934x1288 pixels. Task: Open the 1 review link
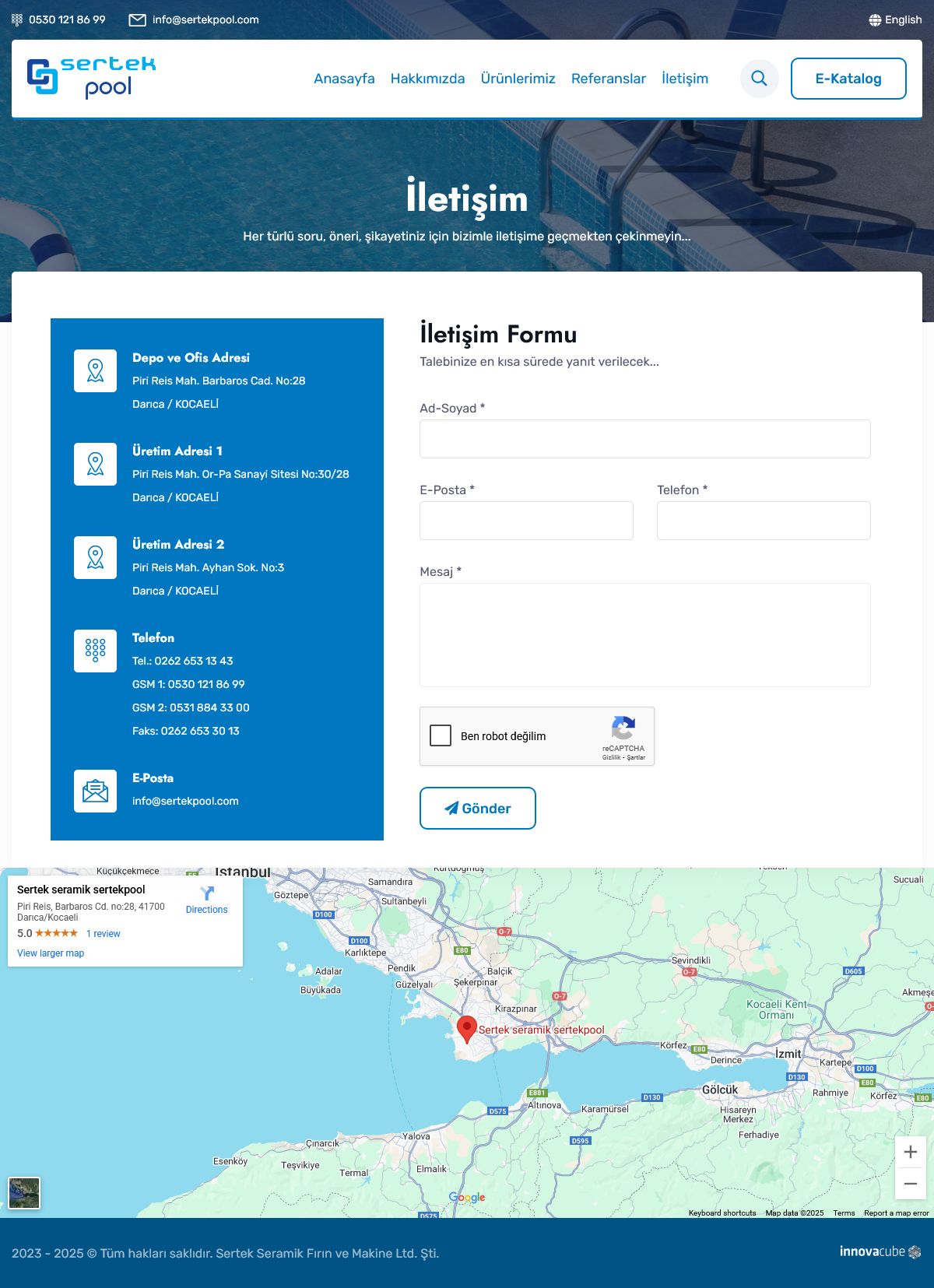tap(104, 934)
